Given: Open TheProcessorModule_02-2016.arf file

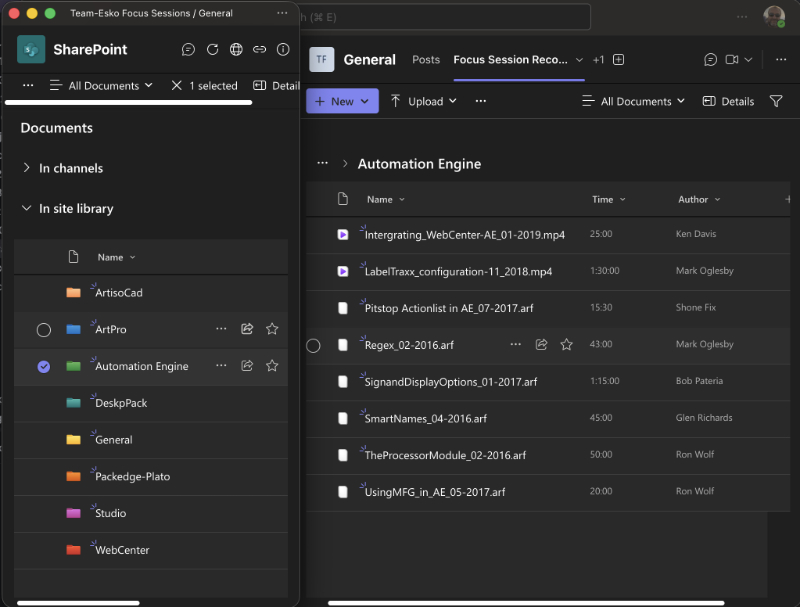Looking at the screenshot, I should 445,456.
